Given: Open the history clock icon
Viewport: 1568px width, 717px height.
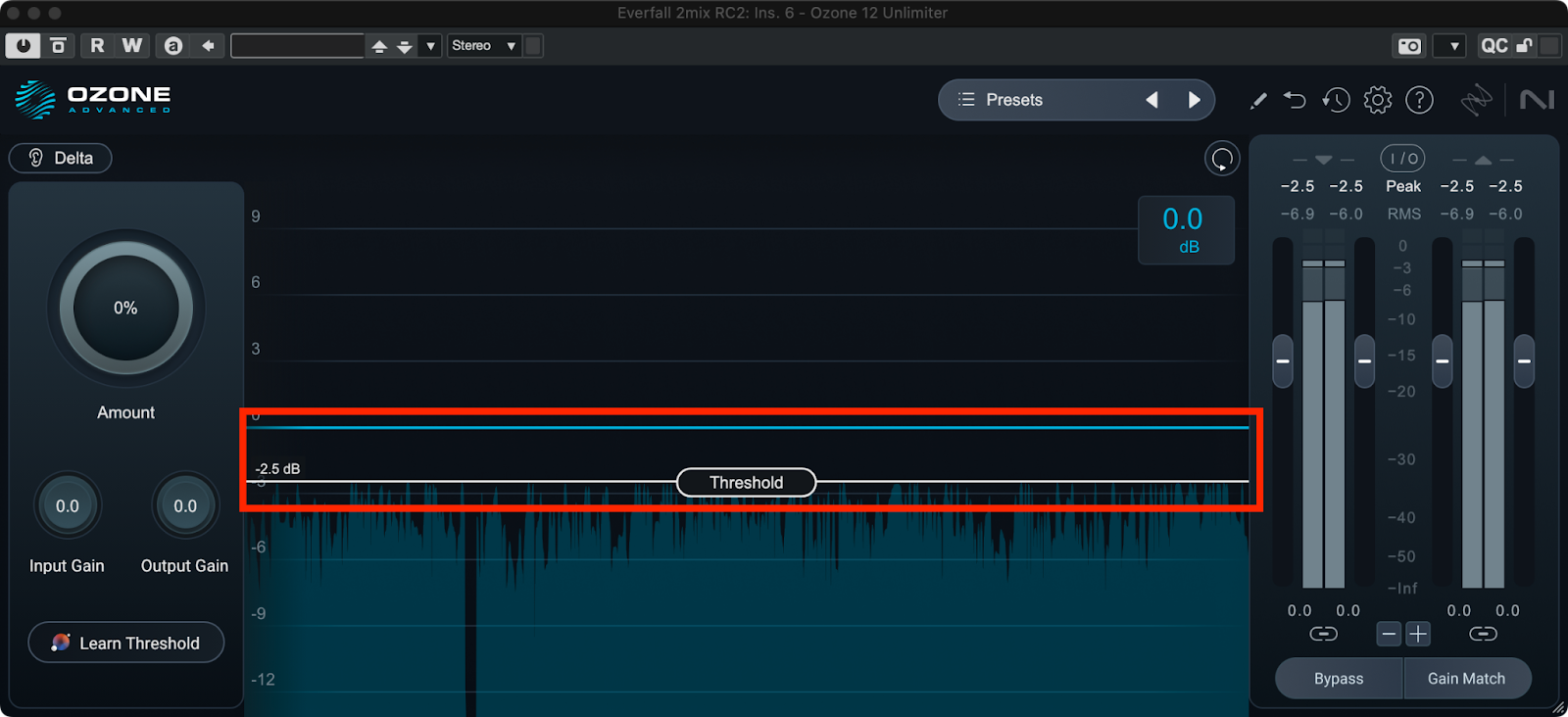Looking at the screenshot, I should pos(1336,100).
